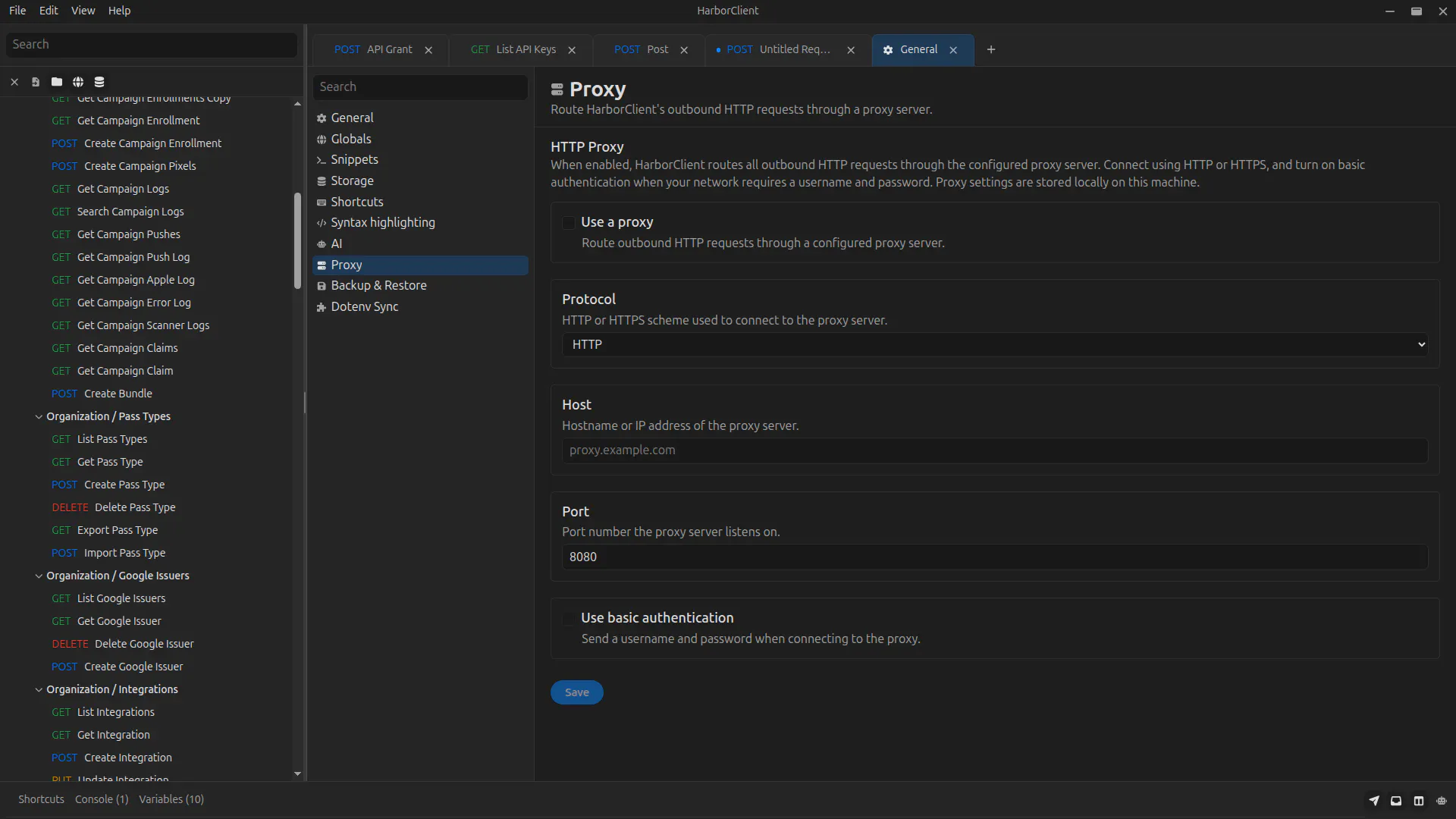Click the gear icon next to General setting
Viewport: 1456px width, 819px height.
click(x=322, y=118)
